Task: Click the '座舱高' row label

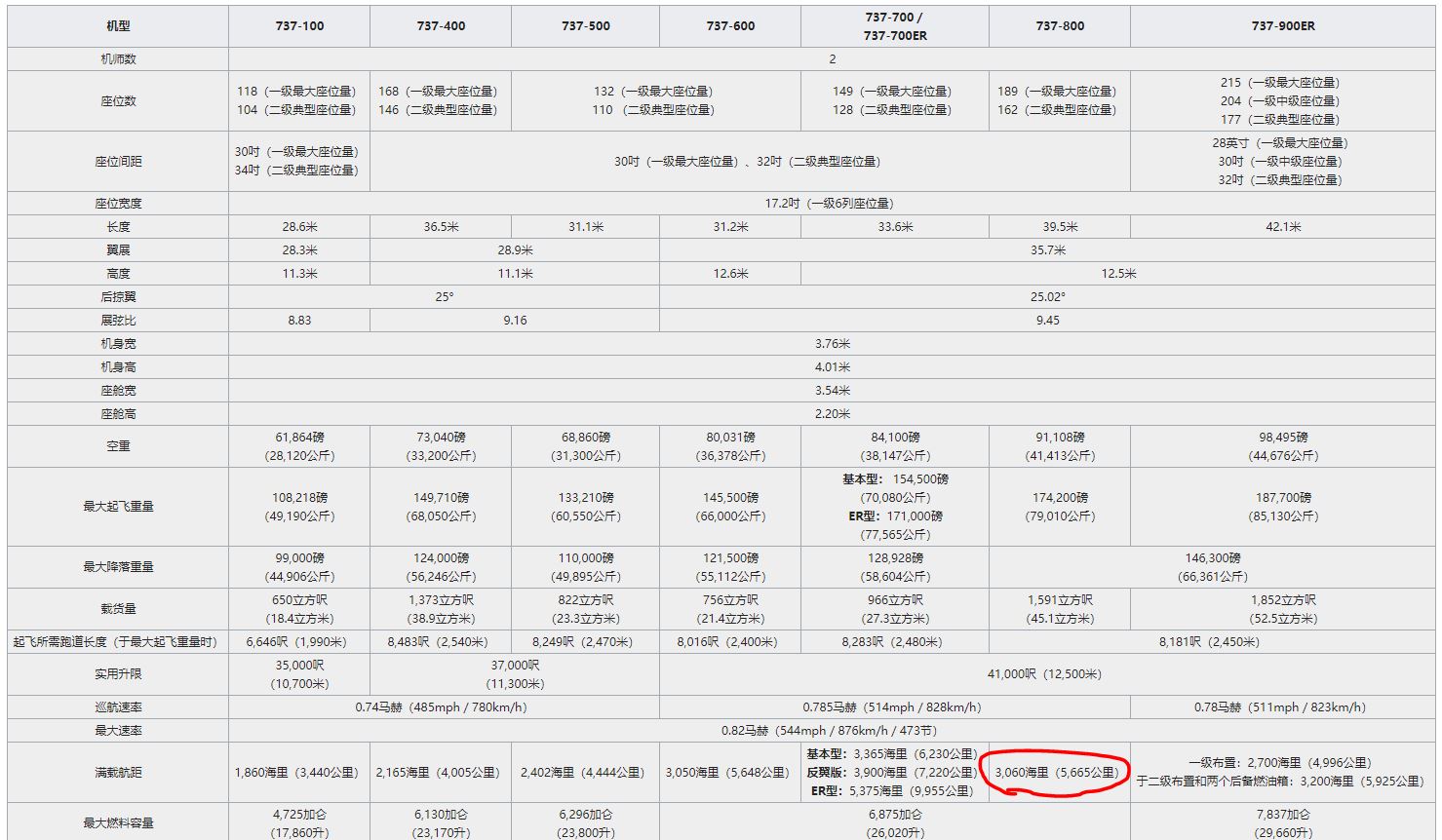Action: click(118, 413)
